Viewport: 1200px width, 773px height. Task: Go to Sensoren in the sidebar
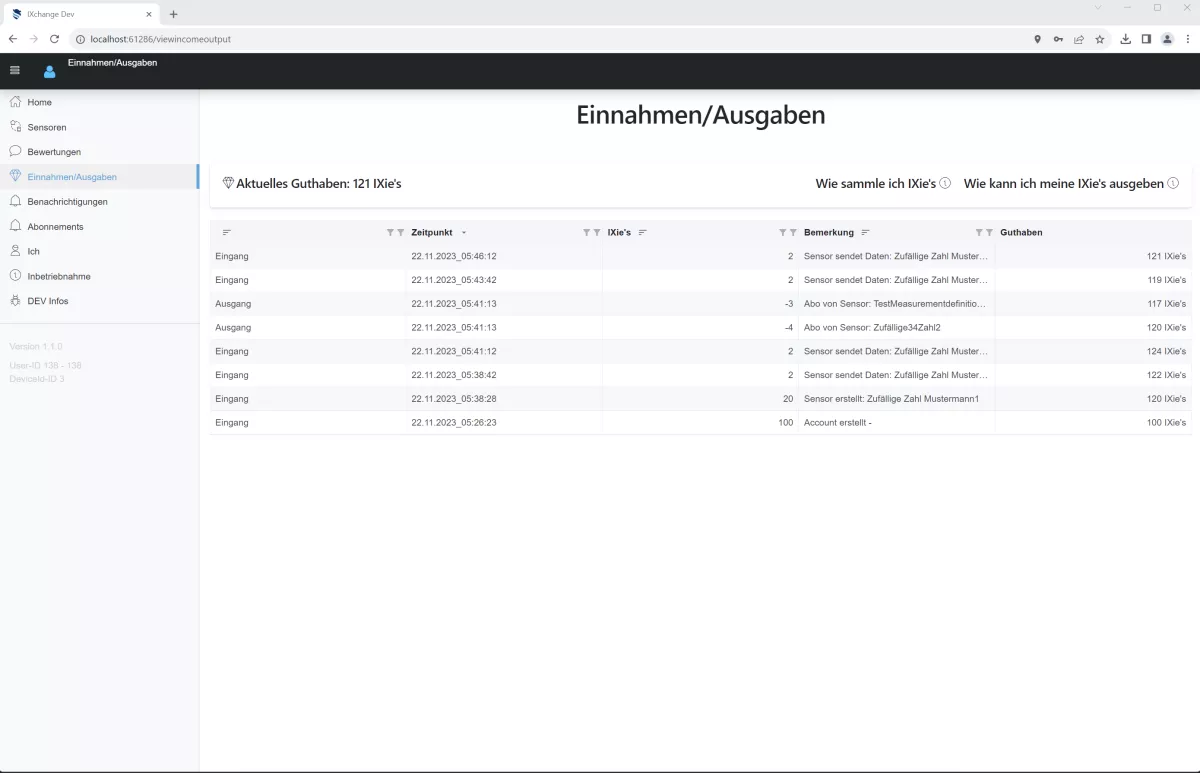point(46,127)
